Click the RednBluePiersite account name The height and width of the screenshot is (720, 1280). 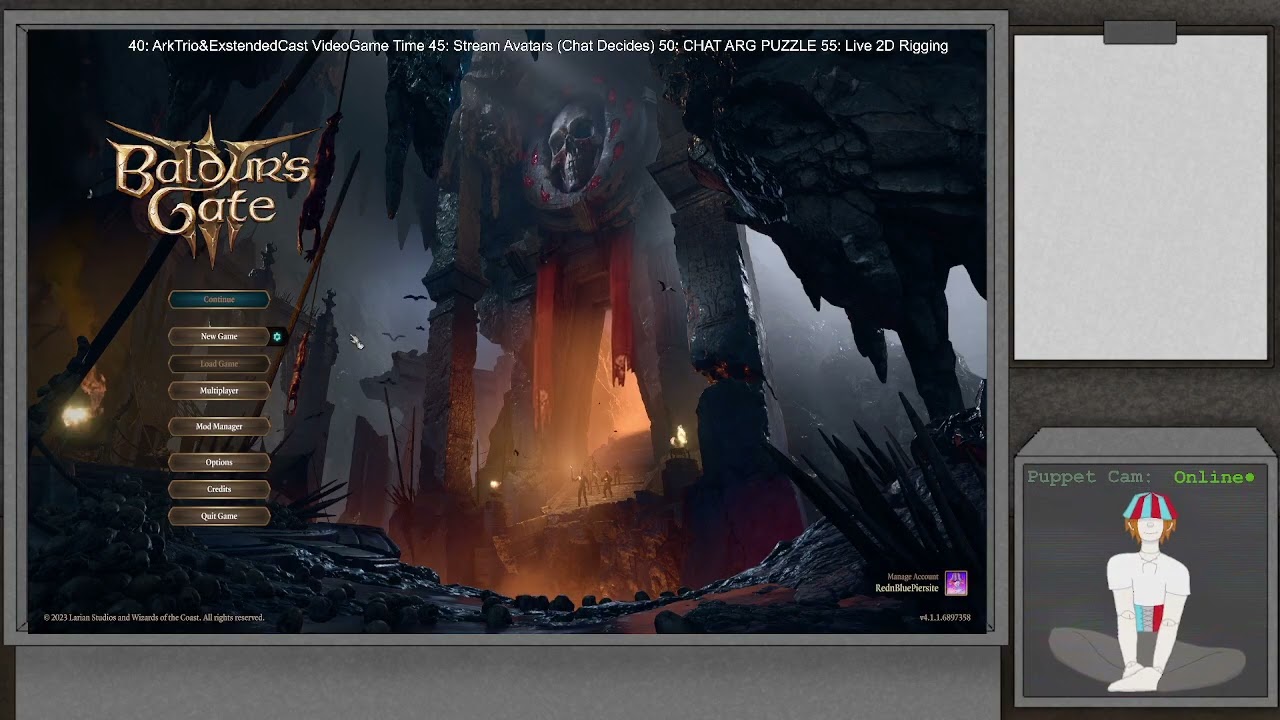pyautogui.click(x=907, y=588)
